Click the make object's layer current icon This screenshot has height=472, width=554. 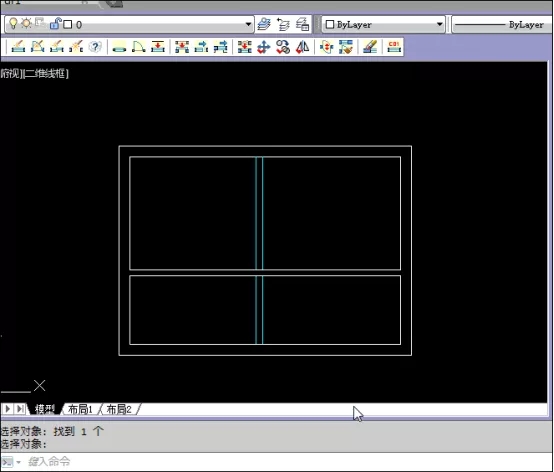coord(264,24)
